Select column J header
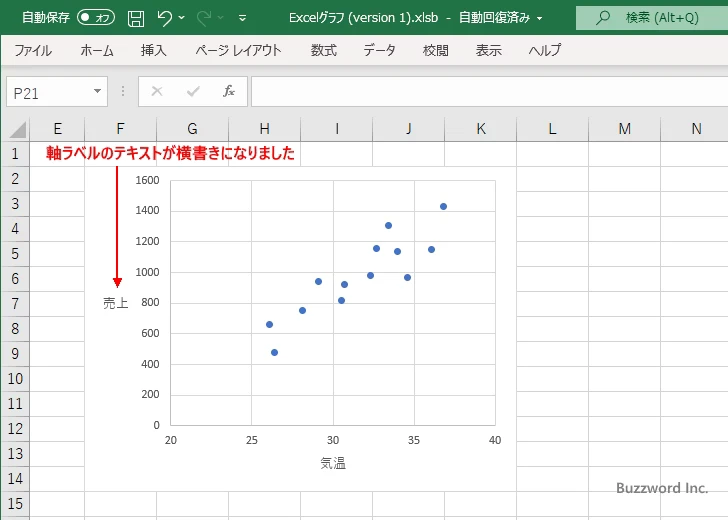 click(x=409, y=129)
